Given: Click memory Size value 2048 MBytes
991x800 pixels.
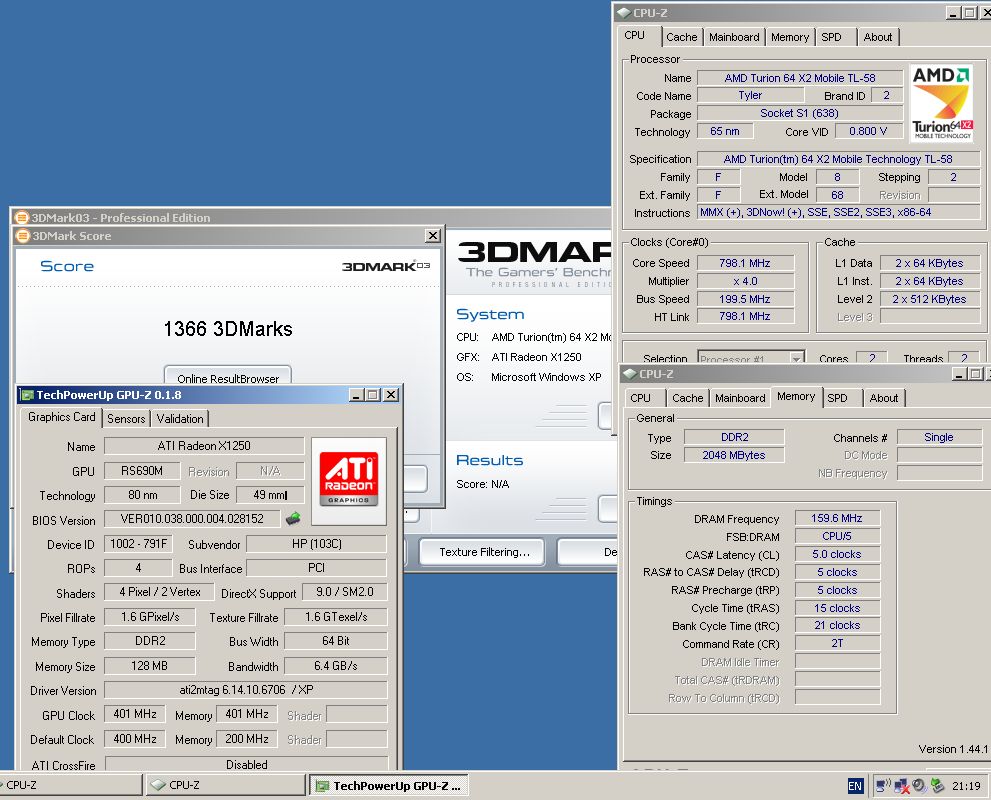Looking at the screenshot, I should 734,455.
